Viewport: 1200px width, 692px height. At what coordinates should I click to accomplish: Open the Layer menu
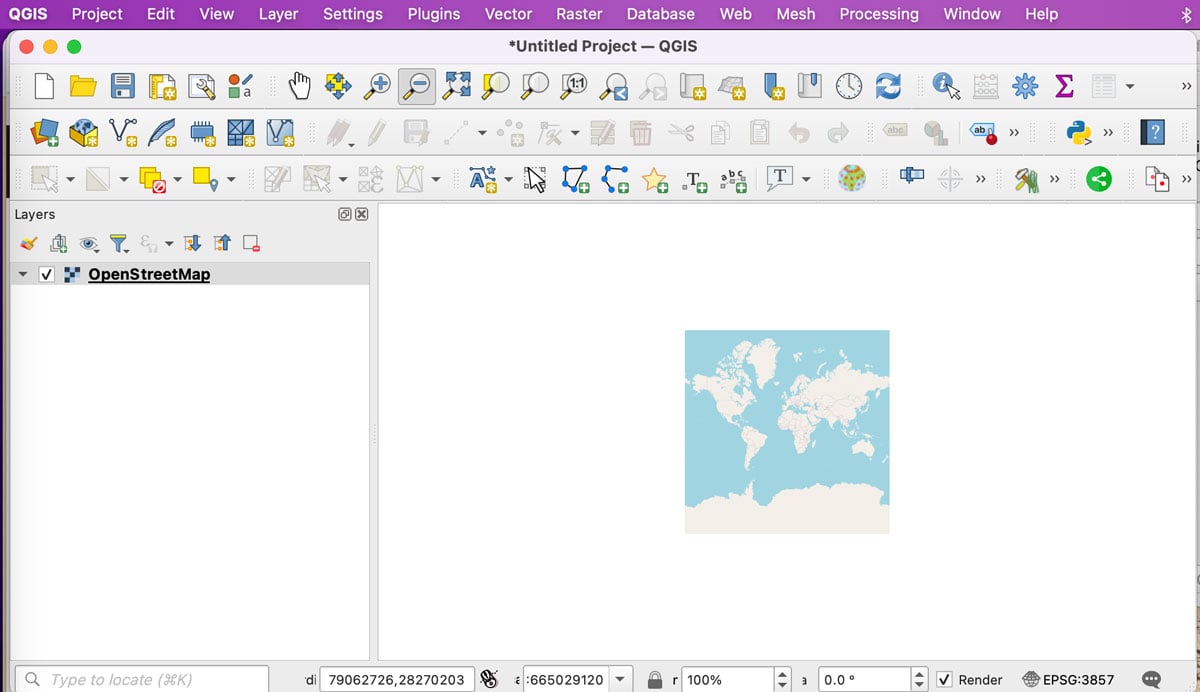(x=278, y=14)
